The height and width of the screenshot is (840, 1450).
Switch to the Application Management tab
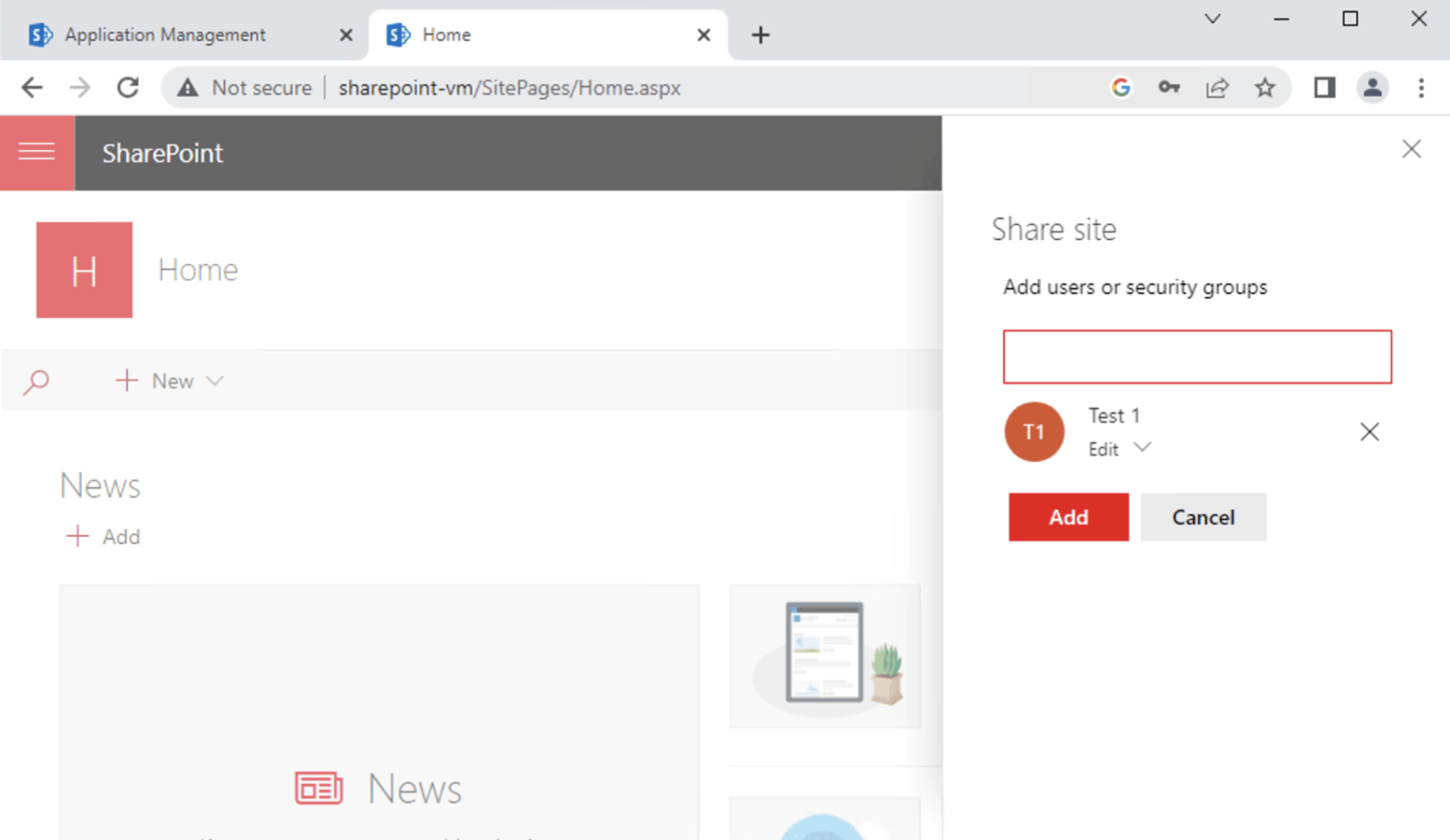(165, 35)
